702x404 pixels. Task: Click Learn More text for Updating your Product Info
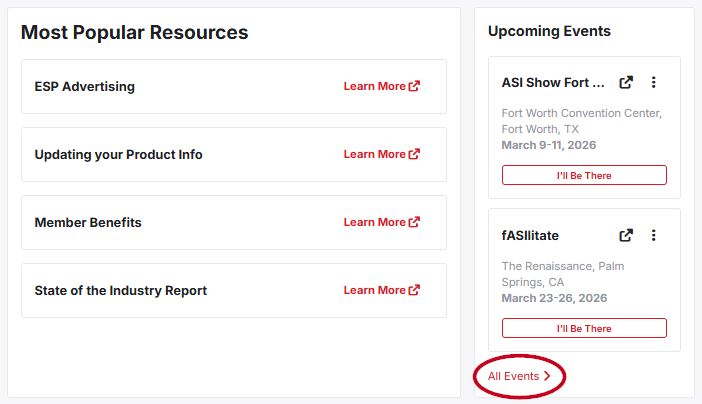click(374, 154)
